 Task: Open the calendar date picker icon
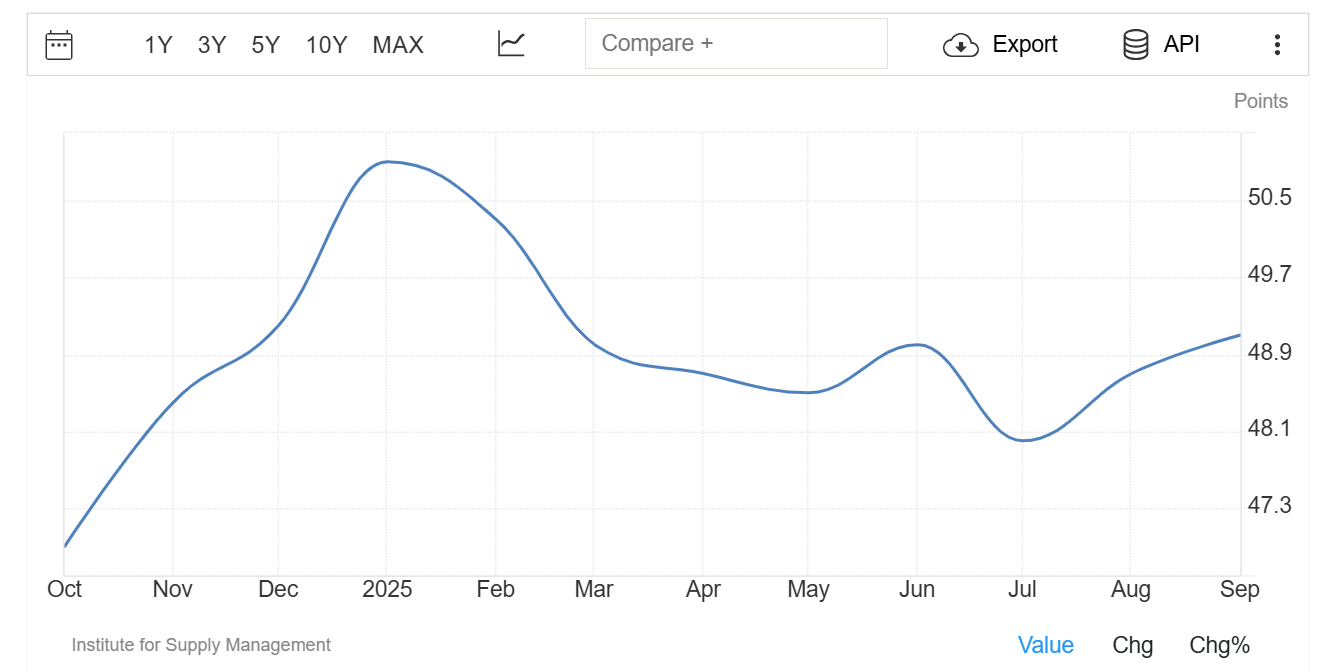[x=59, y=45]
